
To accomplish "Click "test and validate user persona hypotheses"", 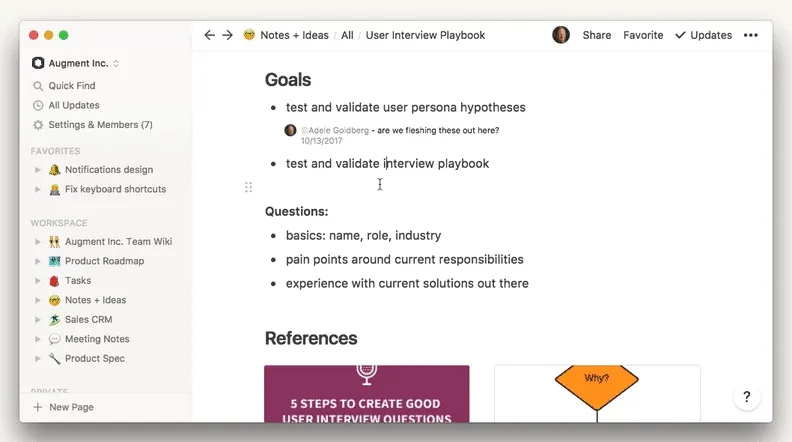I will coord(406,107).
